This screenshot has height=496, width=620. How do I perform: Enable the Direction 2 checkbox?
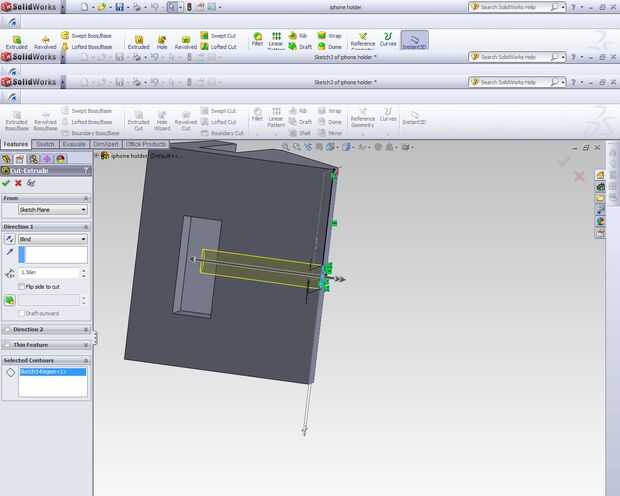point(7,329)
